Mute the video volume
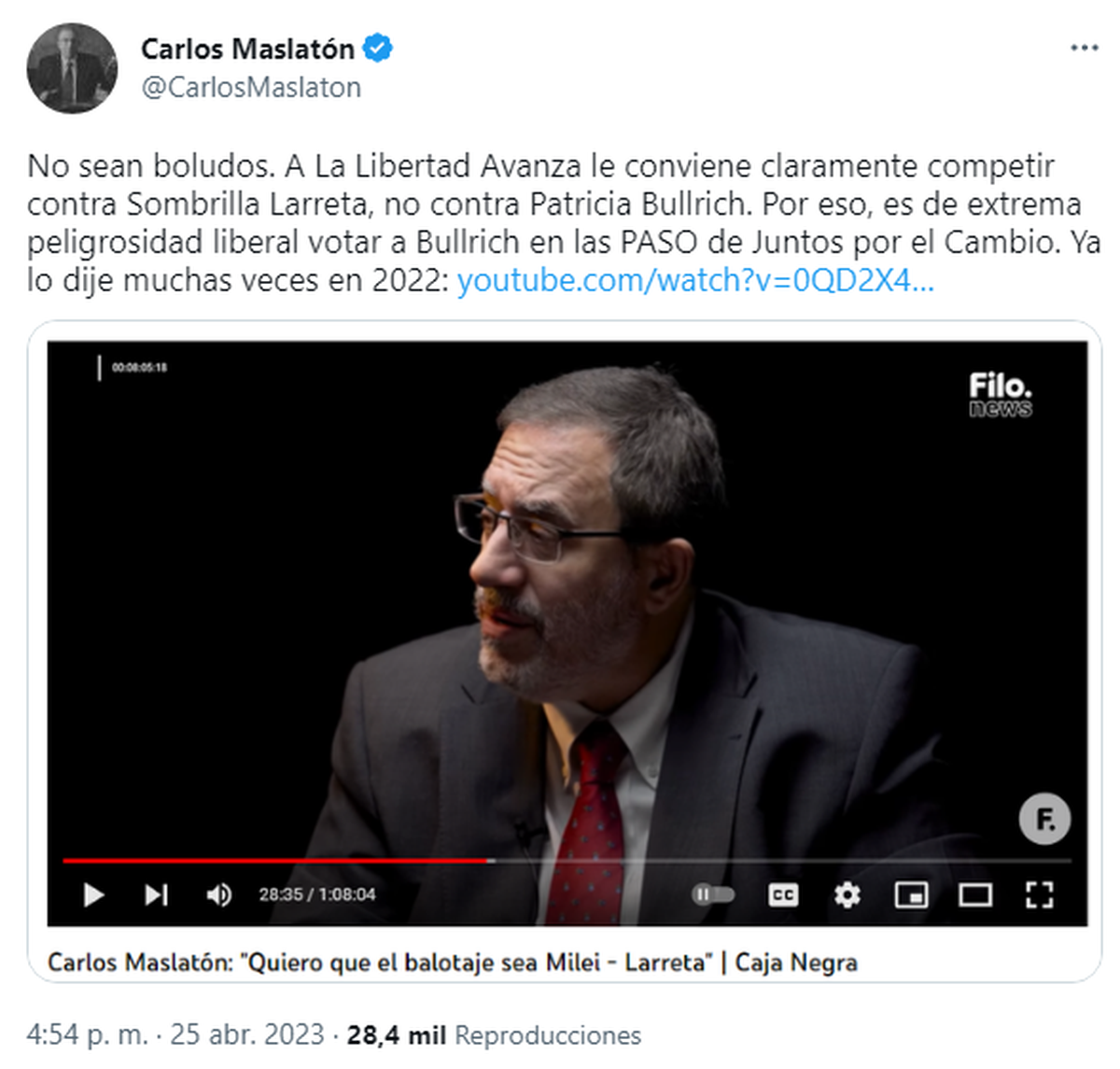1120x1069 pixels. point(218,895)
